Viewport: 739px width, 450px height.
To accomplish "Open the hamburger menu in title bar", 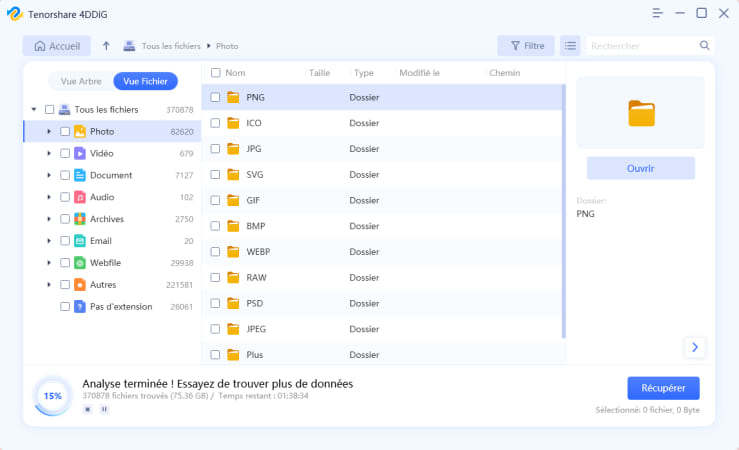I will [x=657, y=13].
